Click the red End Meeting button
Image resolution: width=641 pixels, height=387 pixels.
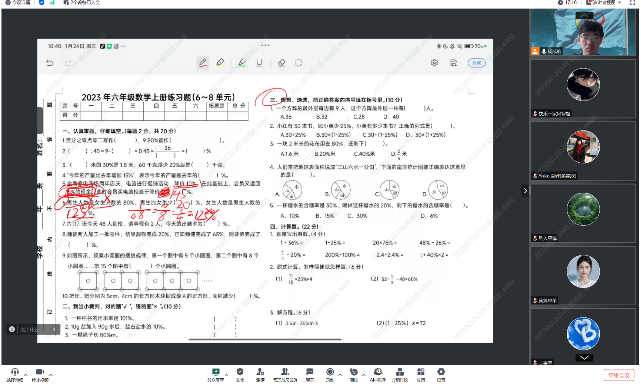point(619,375)
